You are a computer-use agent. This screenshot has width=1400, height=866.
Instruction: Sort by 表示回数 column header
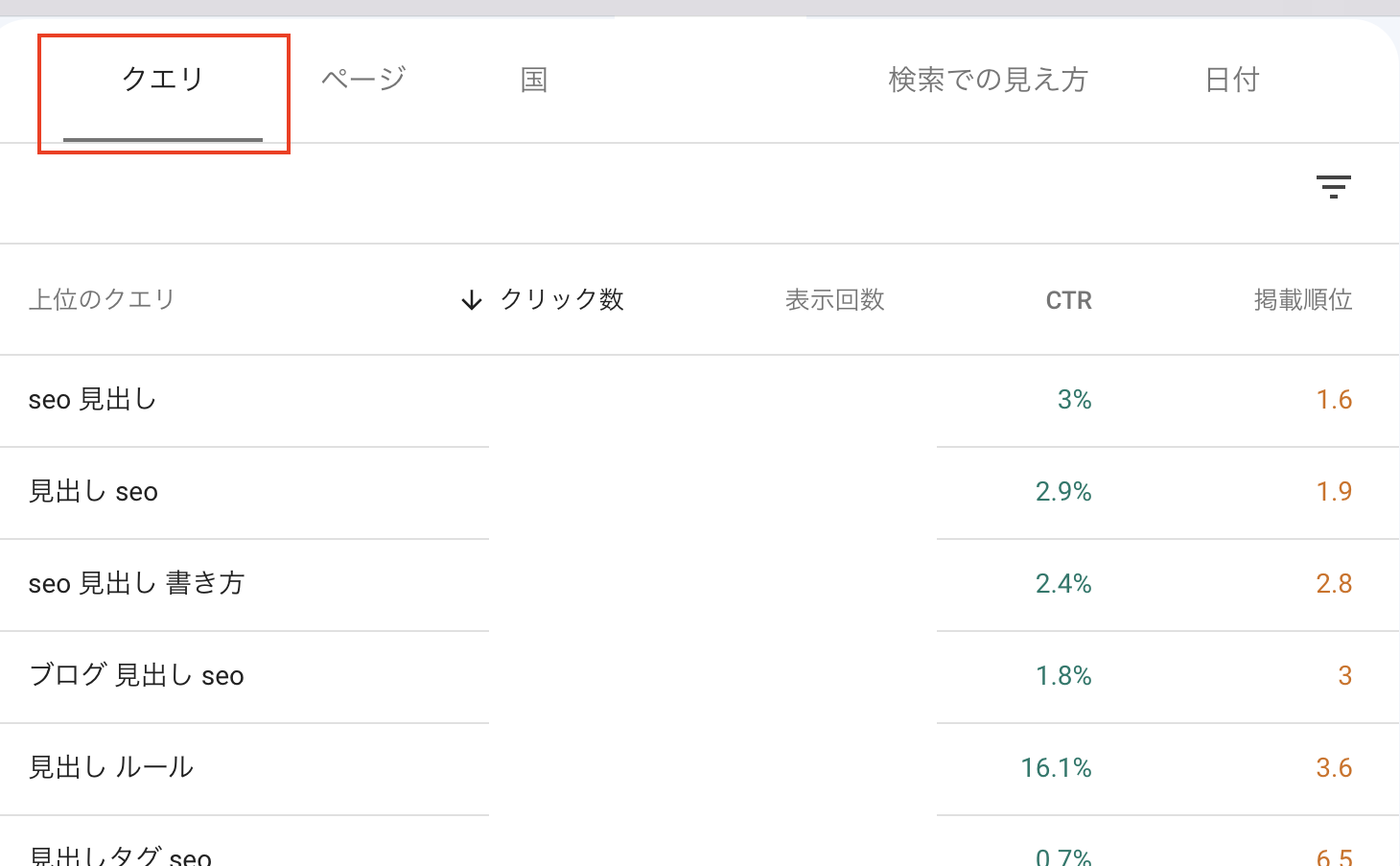834,300
